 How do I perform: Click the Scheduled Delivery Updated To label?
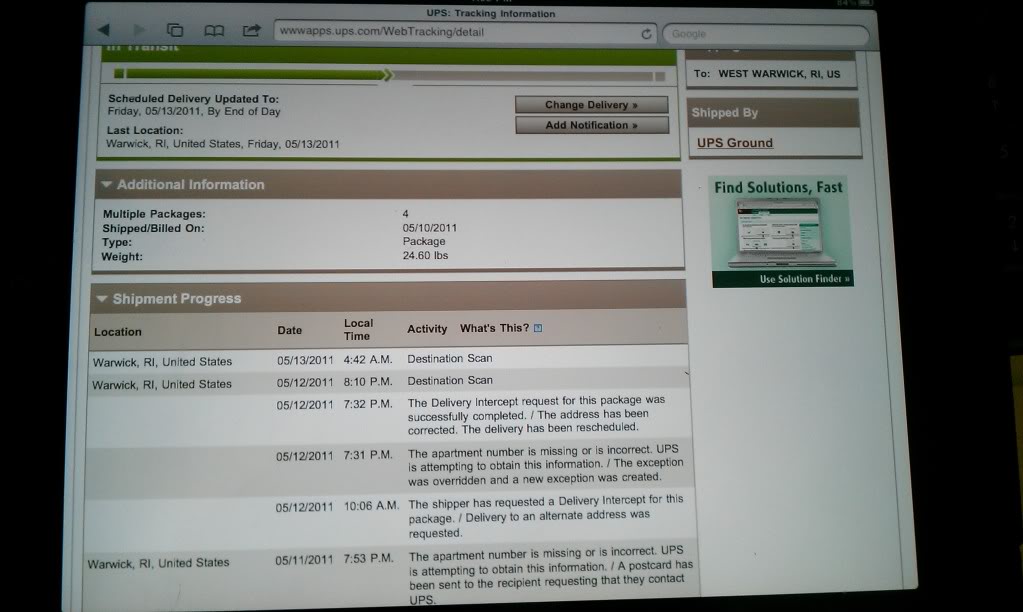pos(193,99)
